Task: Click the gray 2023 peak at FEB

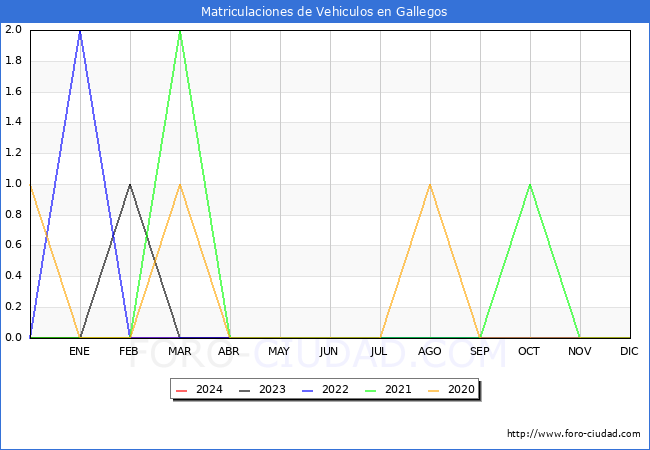Action: 130,185
